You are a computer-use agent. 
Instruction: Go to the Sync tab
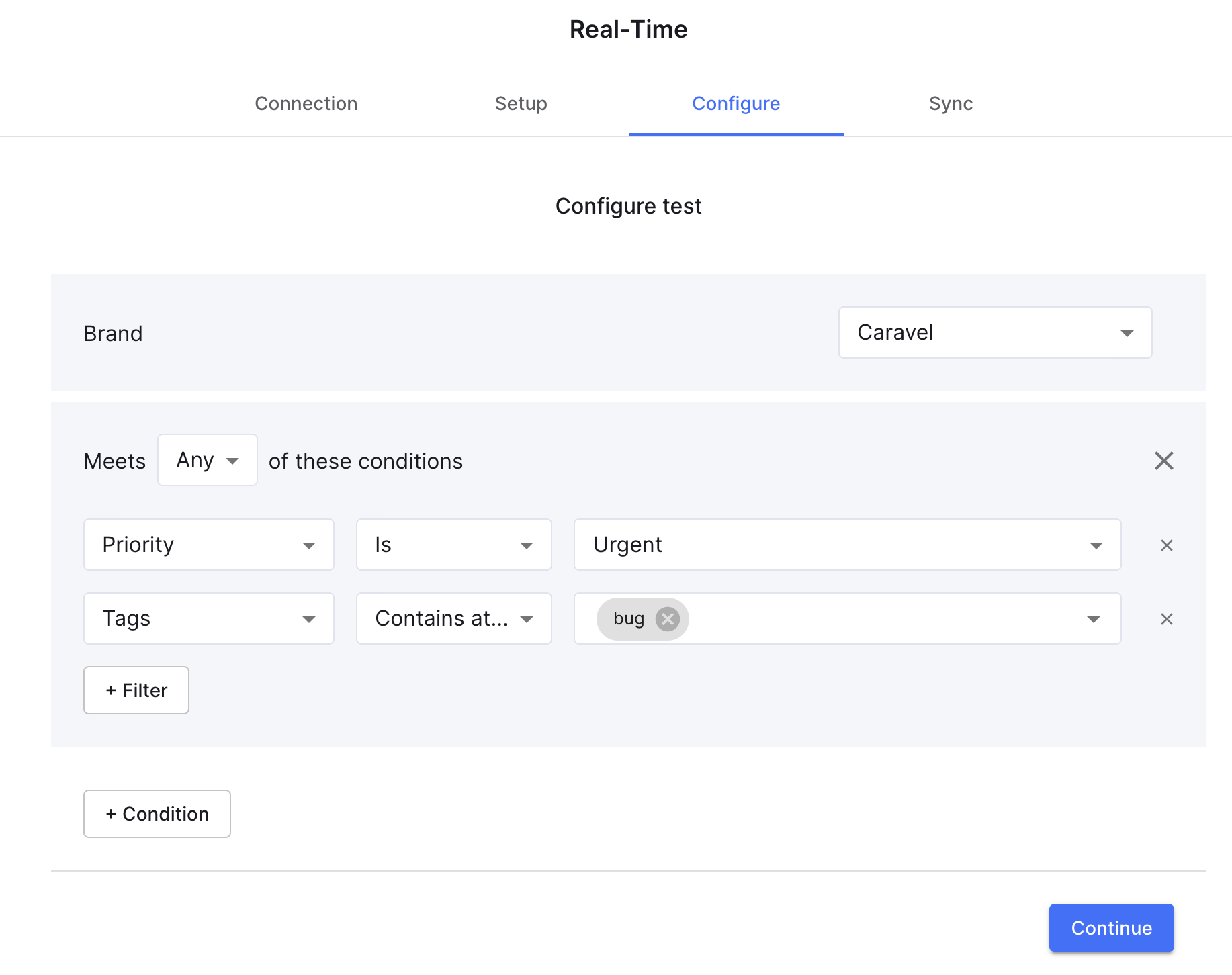(951, 103)
